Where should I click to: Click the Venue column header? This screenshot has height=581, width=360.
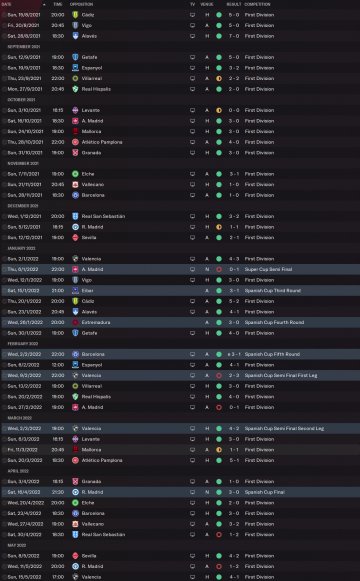click(x=207, y=4)
